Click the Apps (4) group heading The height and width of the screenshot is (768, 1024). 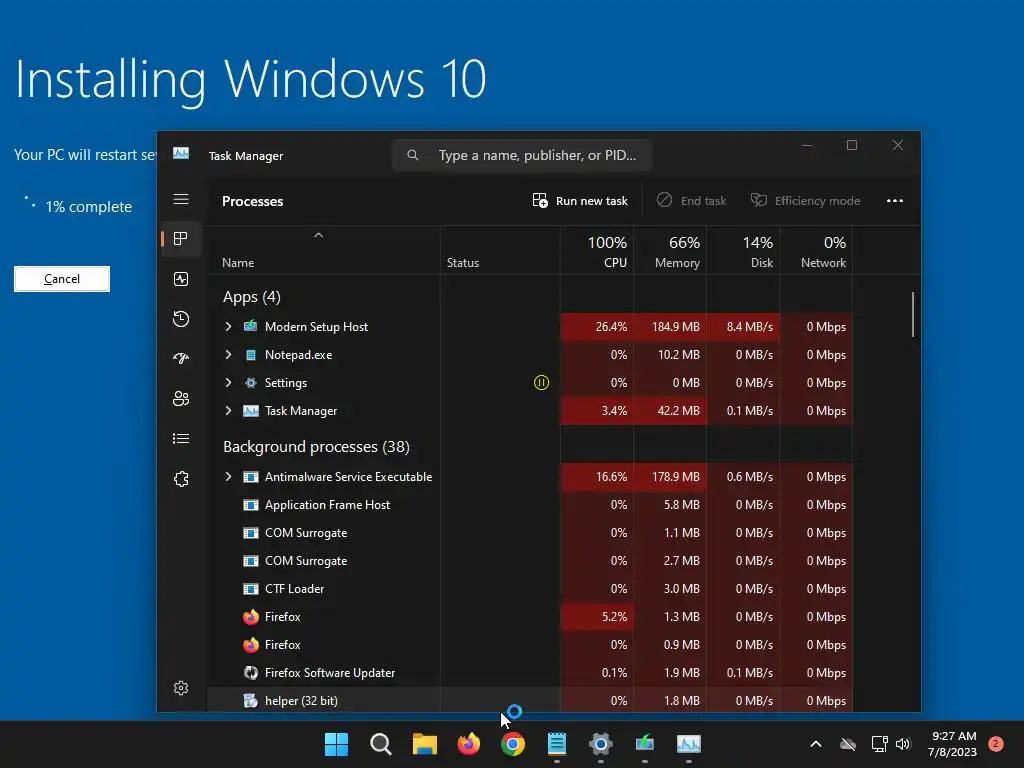(251, 296)
